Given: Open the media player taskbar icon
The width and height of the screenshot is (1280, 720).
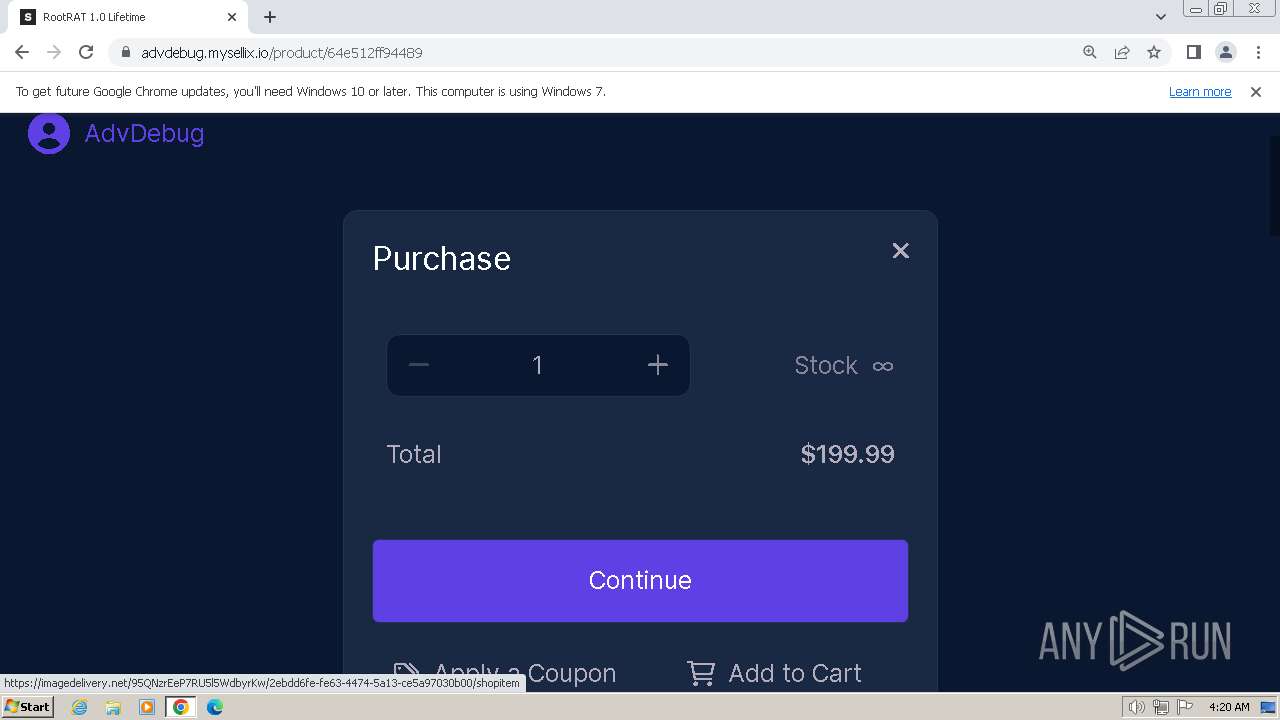Looking at the screenshot, I should click(147, 707).
